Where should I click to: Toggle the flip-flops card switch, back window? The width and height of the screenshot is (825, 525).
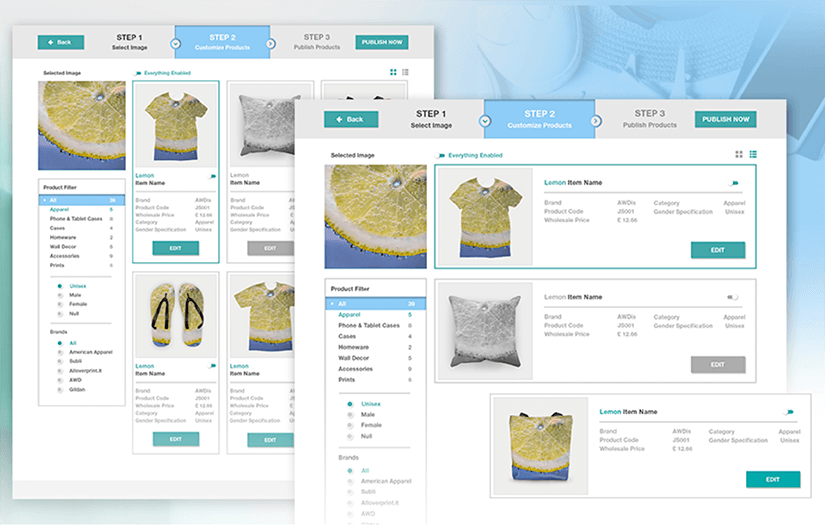click(212, 366)
